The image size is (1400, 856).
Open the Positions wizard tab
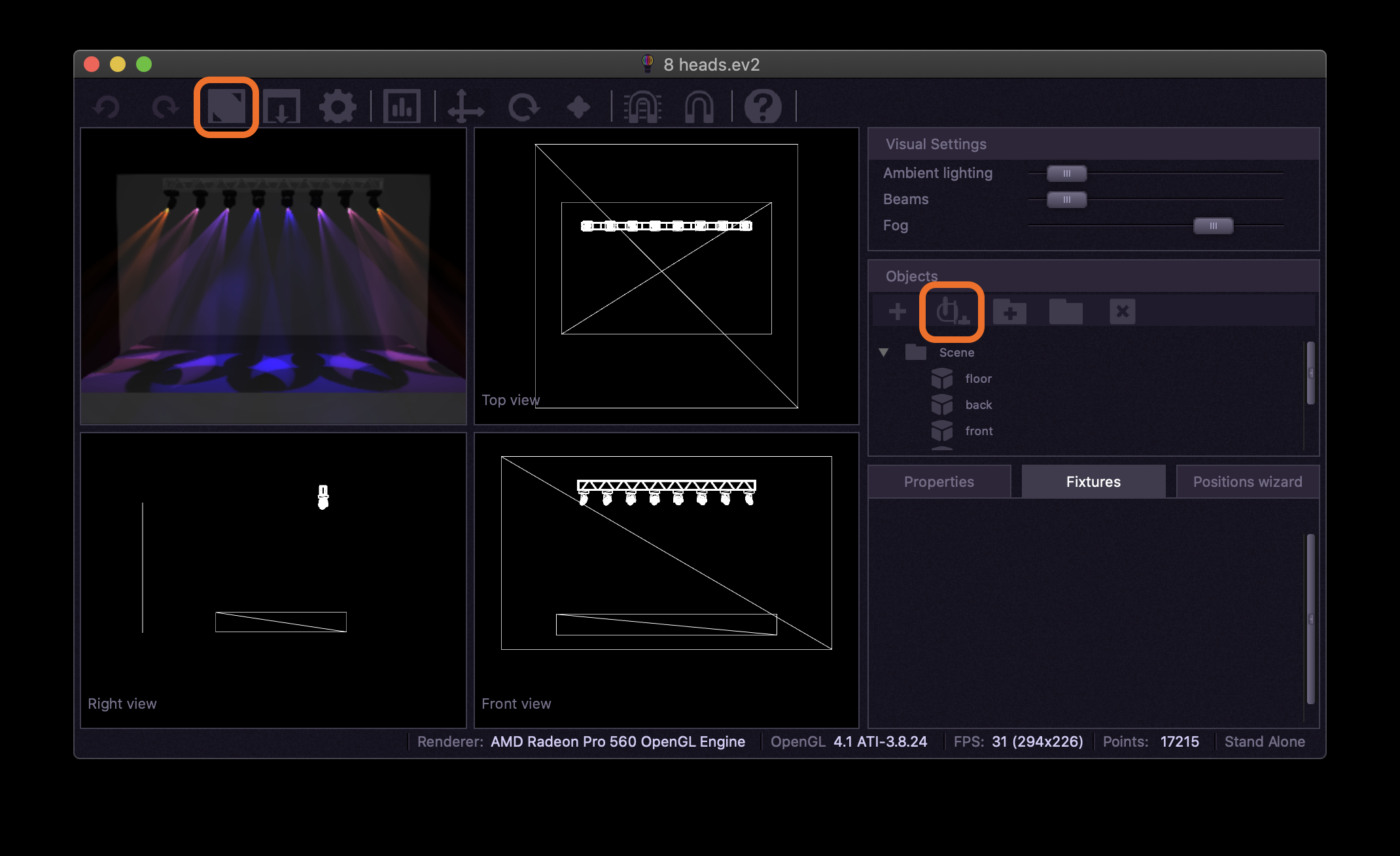tap(1247, 482)
